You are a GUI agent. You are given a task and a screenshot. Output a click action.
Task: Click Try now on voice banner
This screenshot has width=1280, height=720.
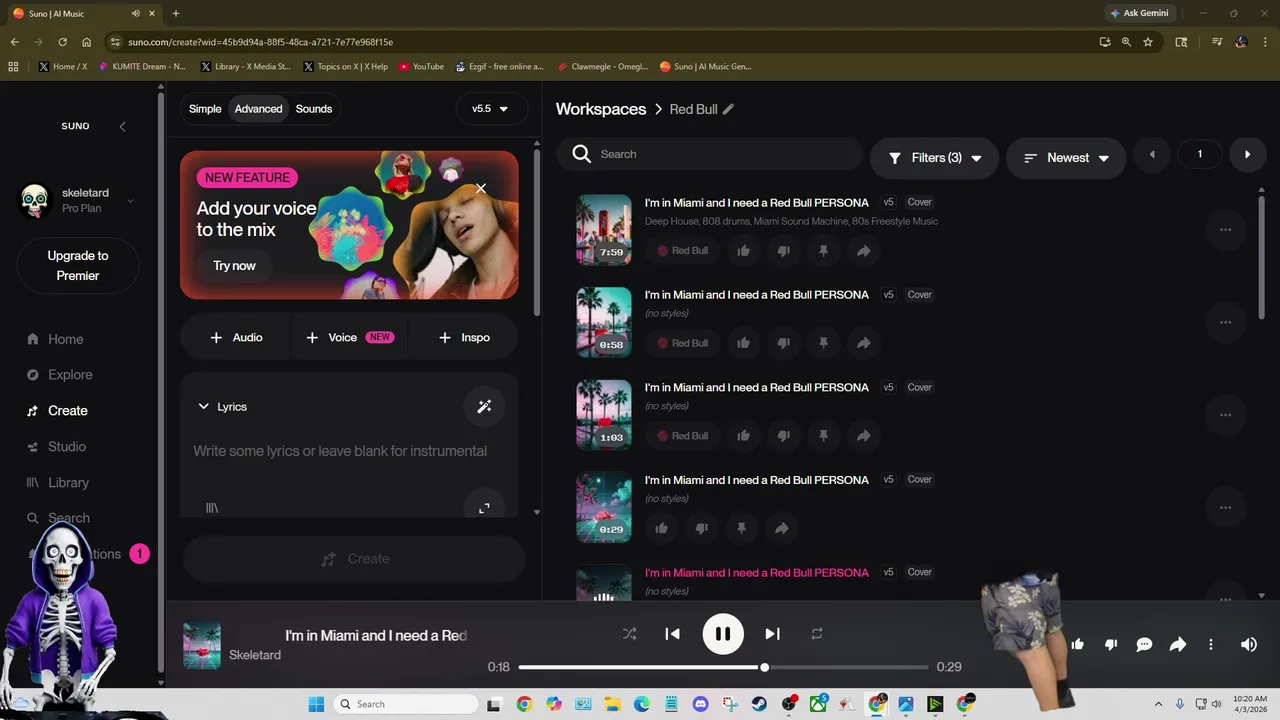point(234,266)
